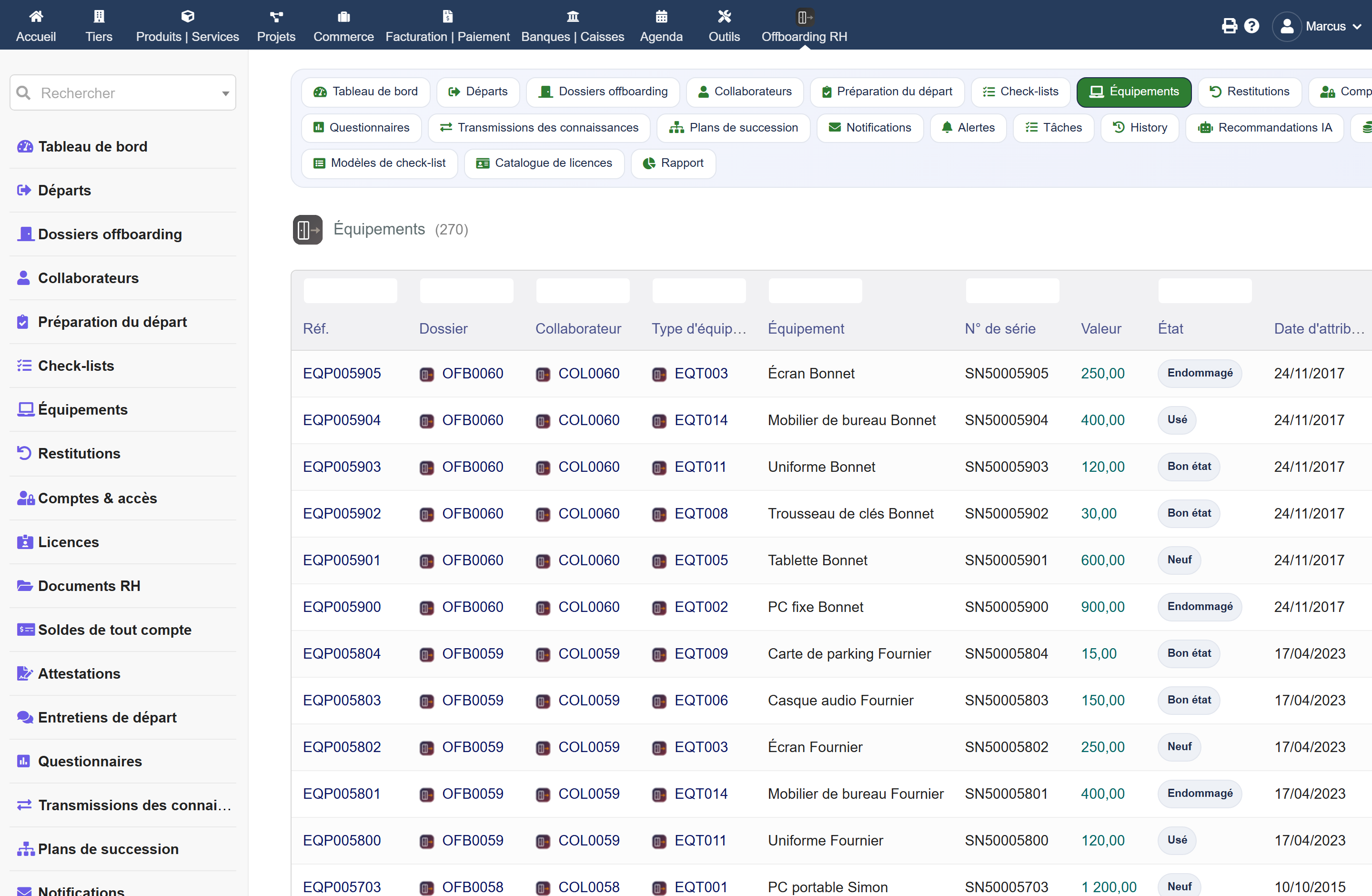Open Plans de succession tab

[733, 127]
